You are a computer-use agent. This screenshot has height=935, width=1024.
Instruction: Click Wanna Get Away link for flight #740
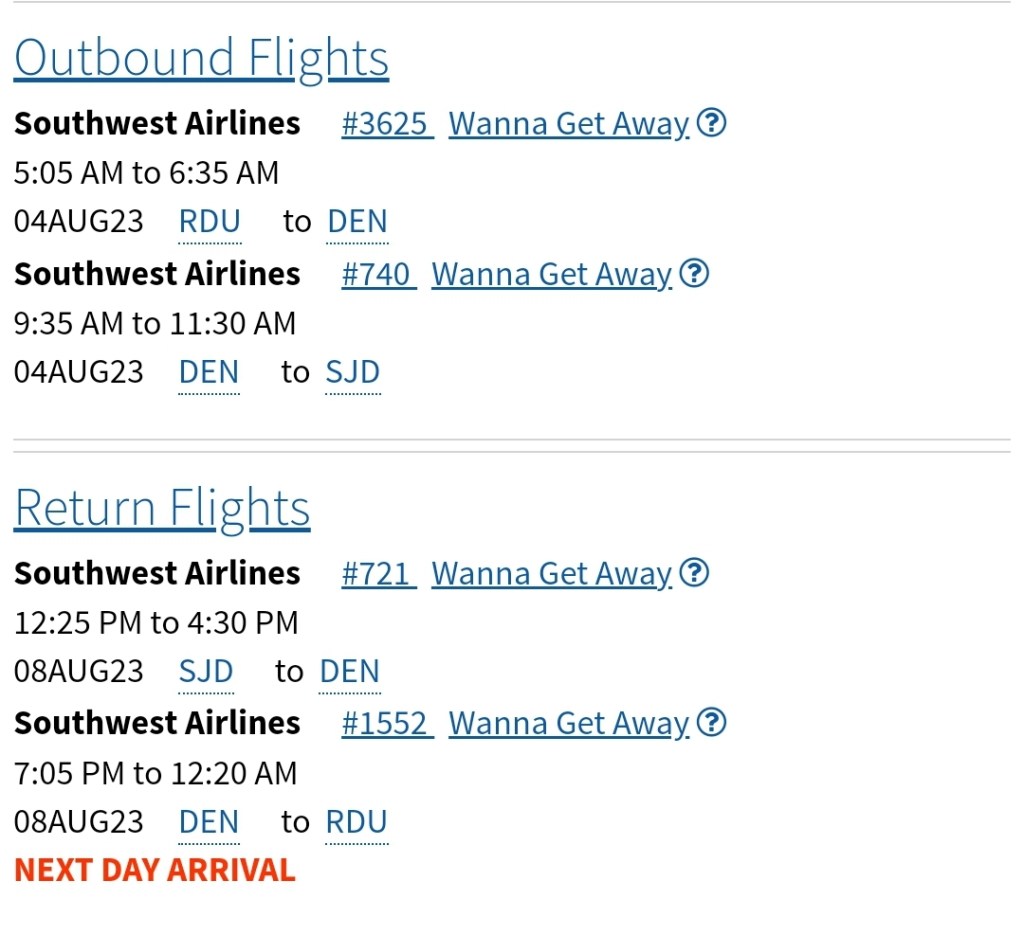point(551,274)
